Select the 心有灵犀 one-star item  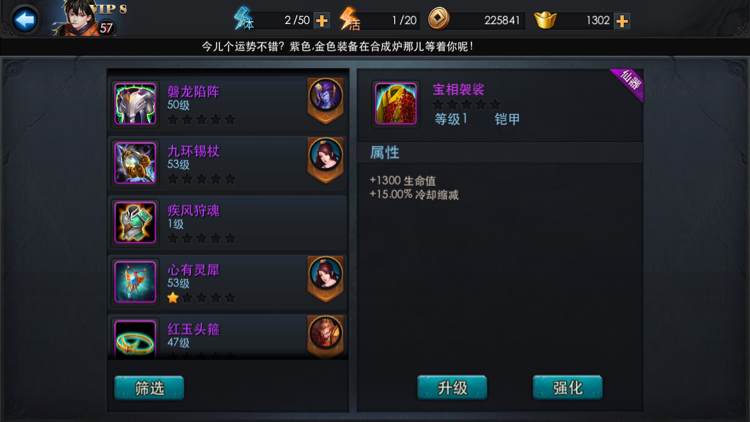coord(229,282)
